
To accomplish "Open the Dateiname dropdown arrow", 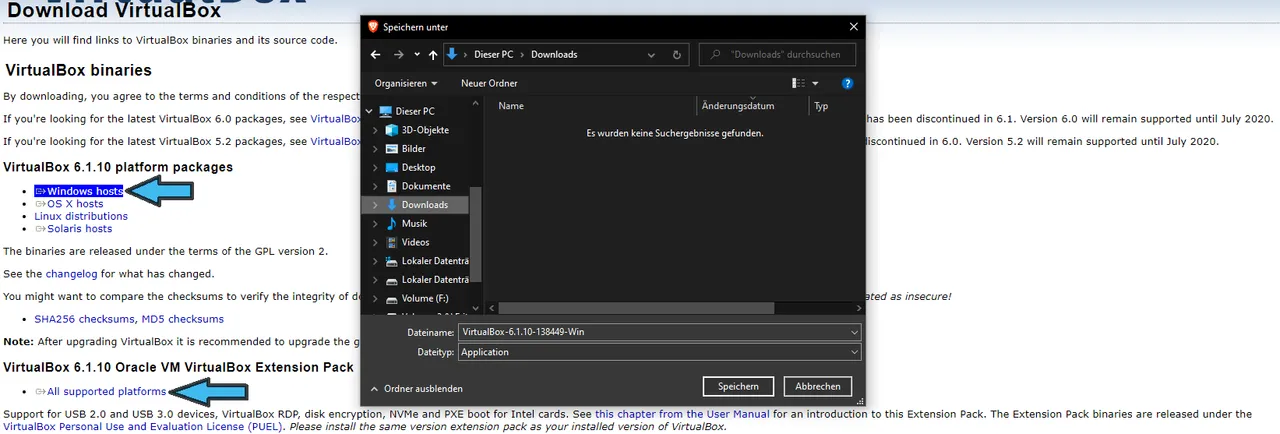I will pyautogui.click(x=854, y=332).
